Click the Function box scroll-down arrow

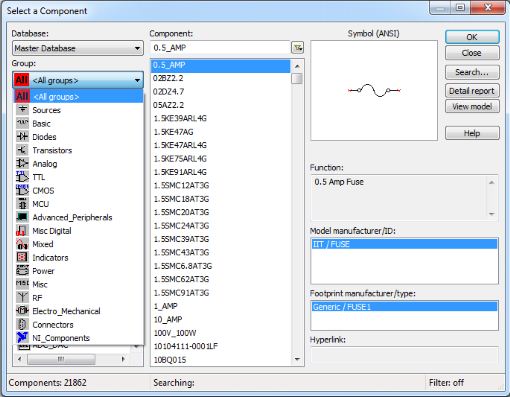[x=492, y=214]
